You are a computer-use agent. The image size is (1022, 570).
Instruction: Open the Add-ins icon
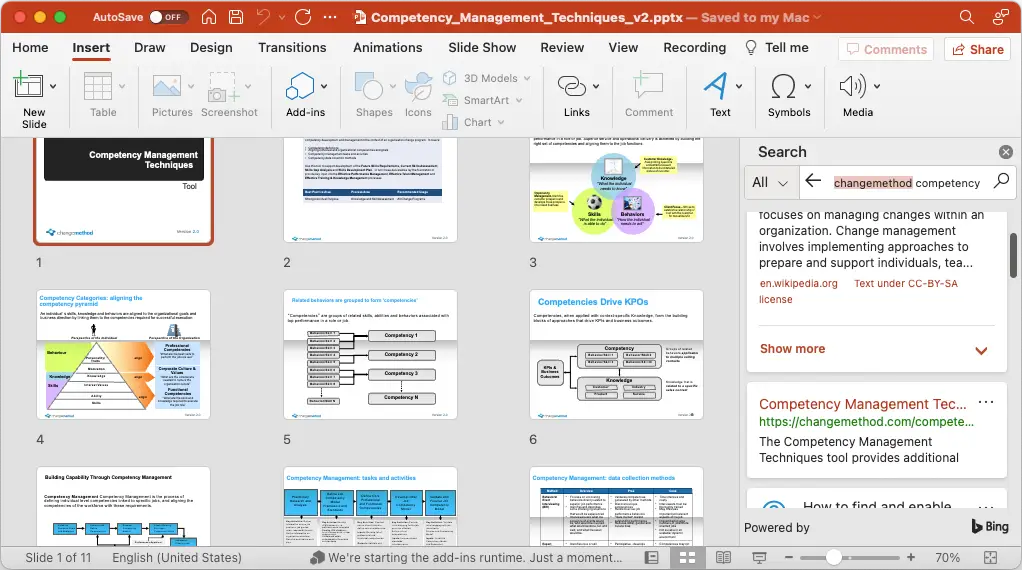tap(300, 86)
